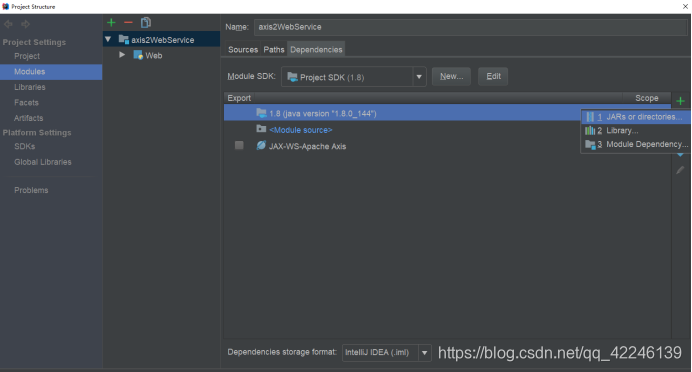
Task: Open SDKs under Platform Settings
Action: [x=24, y=146]
